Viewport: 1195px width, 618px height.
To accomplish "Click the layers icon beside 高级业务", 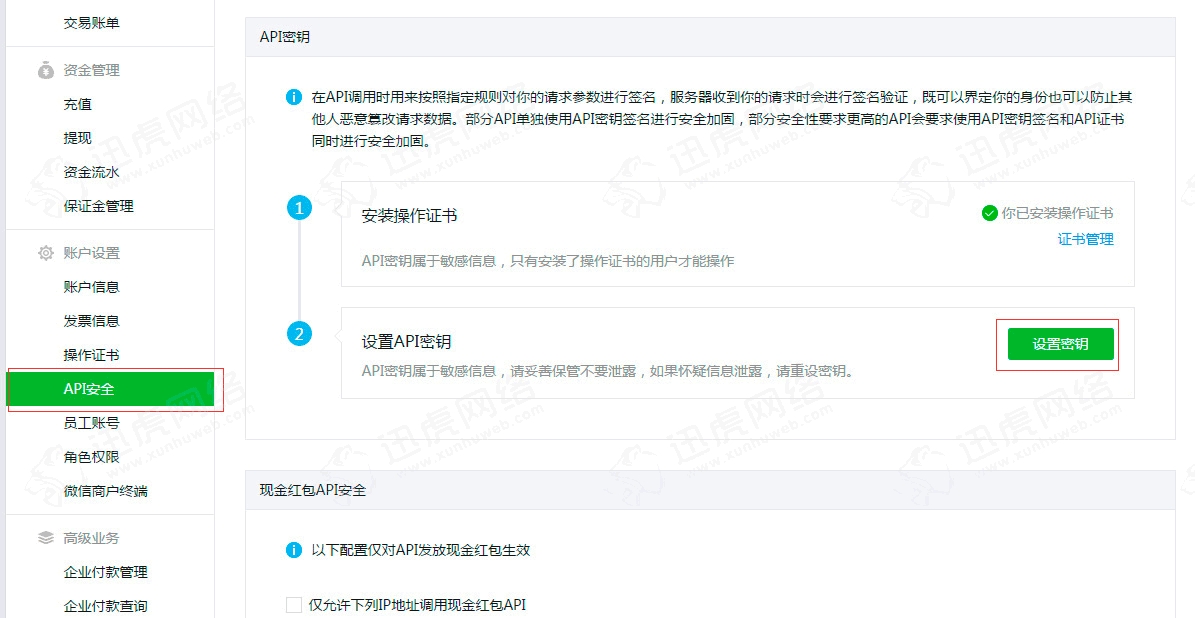I will coord(46,538).
